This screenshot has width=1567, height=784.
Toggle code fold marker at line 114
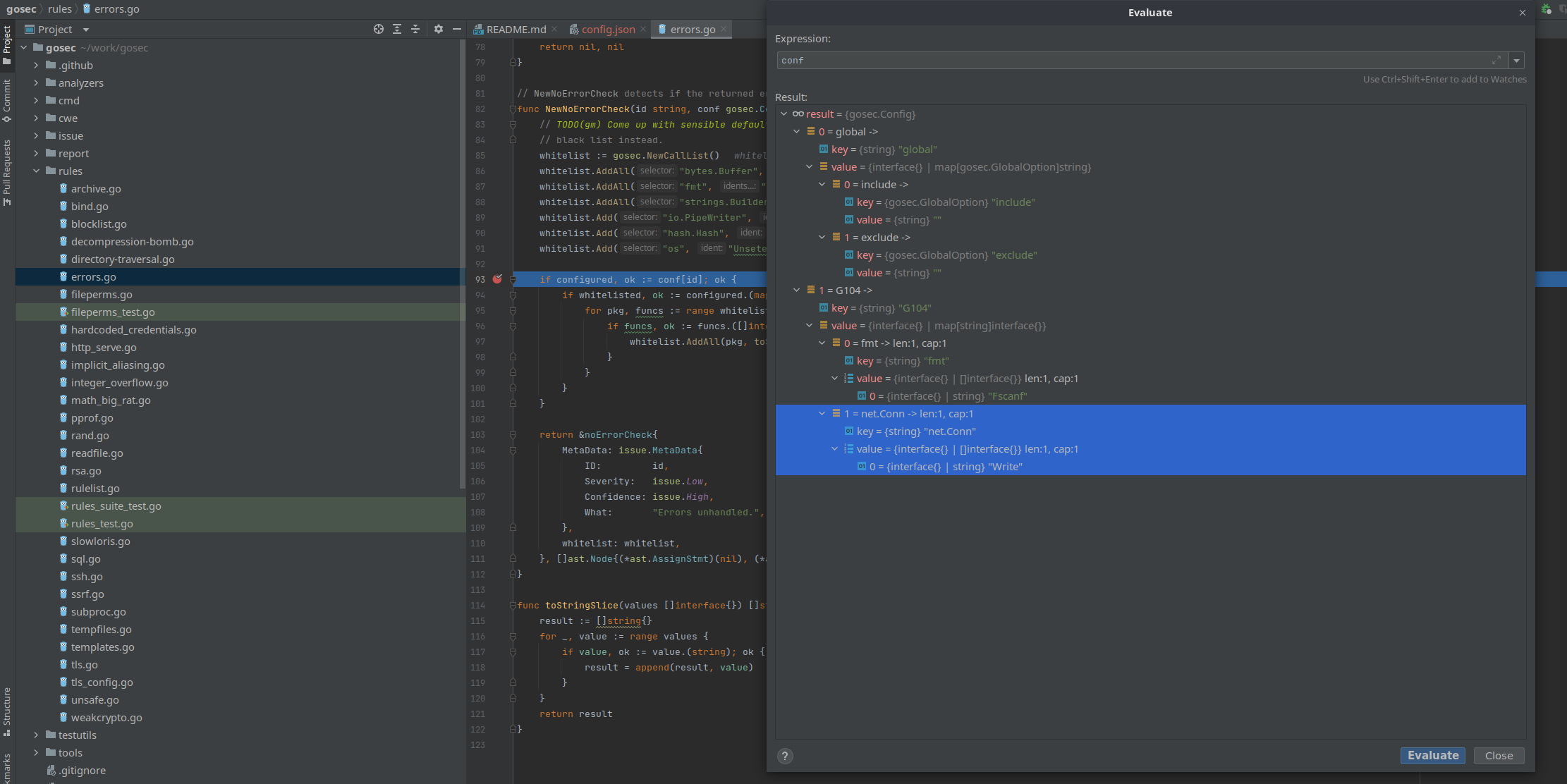(513, 605)
